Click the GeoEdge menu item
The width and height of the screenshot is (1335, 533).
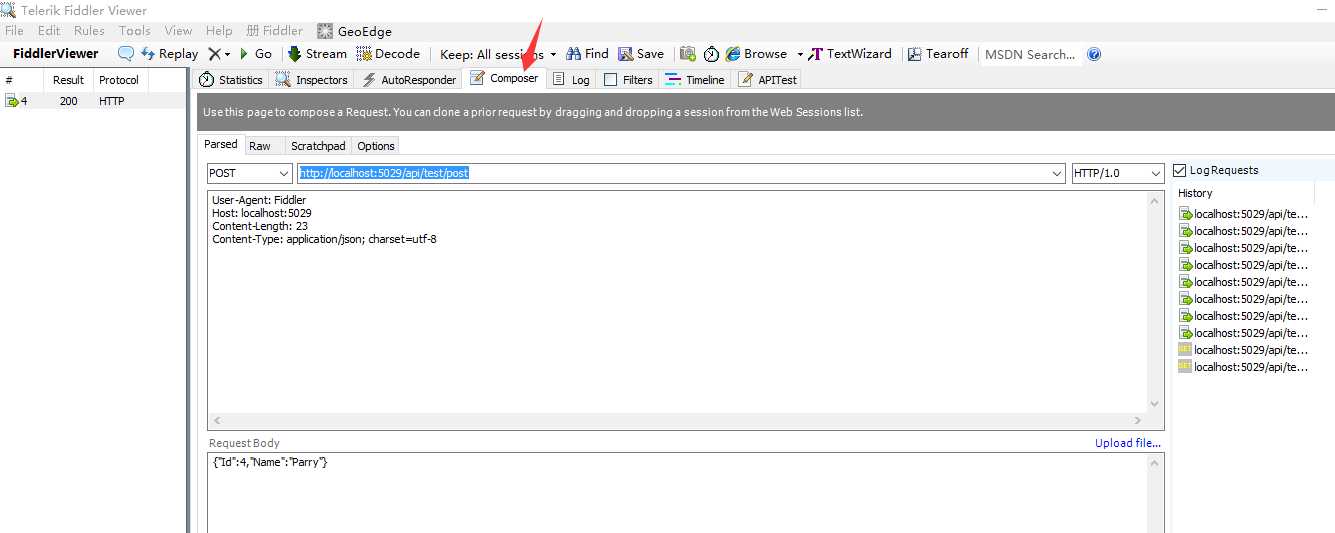pos(355,31)
